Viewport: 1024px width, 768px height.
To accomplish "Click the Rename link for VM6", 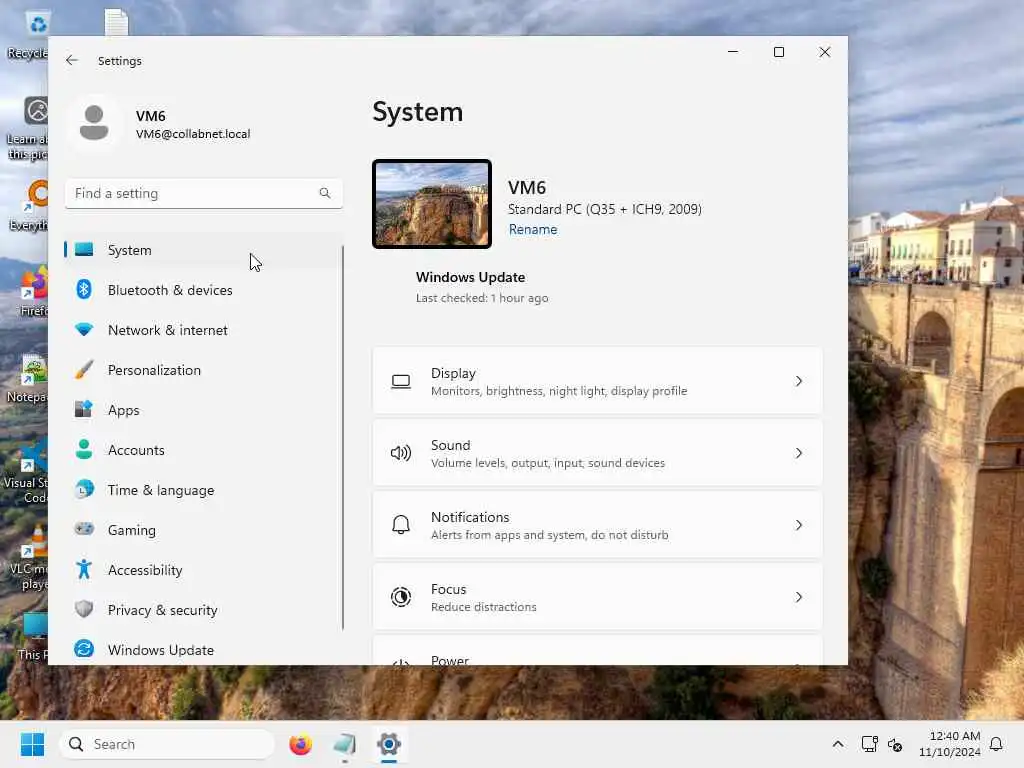I will 533,229.
